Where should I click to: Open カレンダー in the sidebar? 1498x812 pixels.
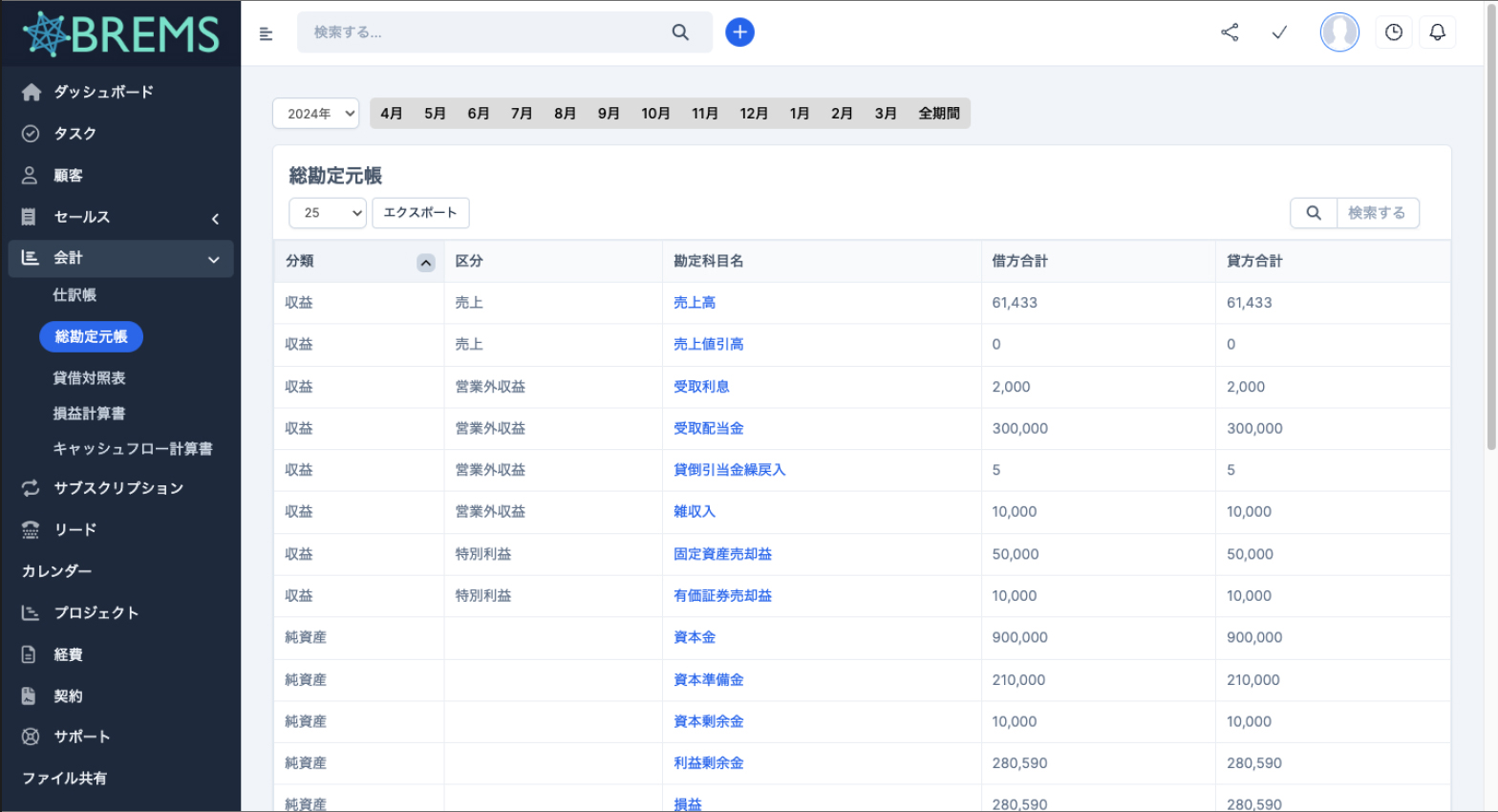click(57, 571)
